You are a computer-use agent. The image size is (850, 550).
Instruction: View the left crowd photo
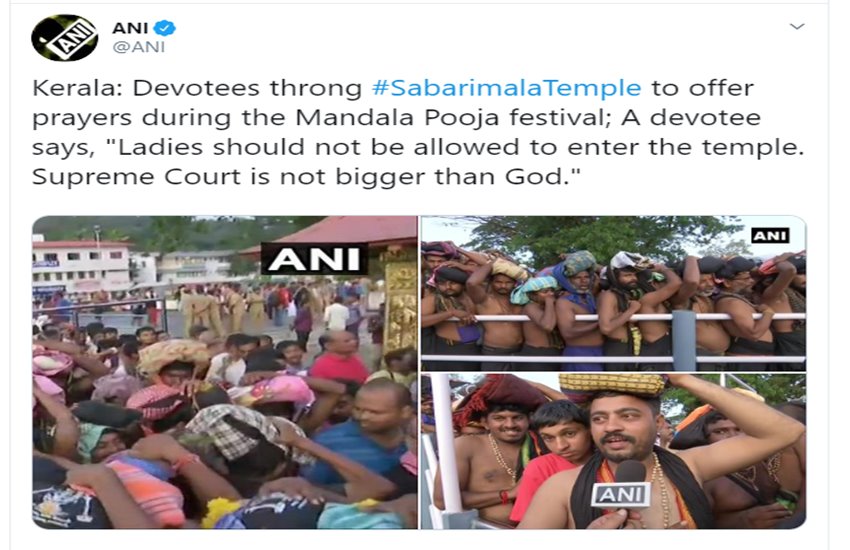(225, 372)
